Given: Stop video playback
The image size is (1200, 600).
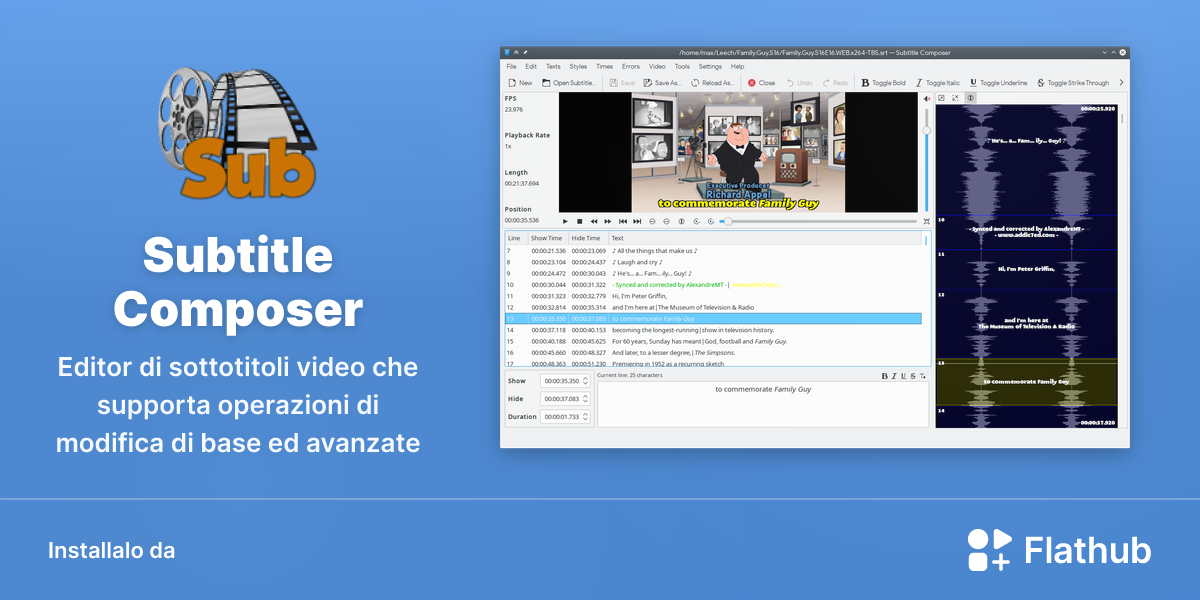Looking at the screenshot, I should pos(579,221).
